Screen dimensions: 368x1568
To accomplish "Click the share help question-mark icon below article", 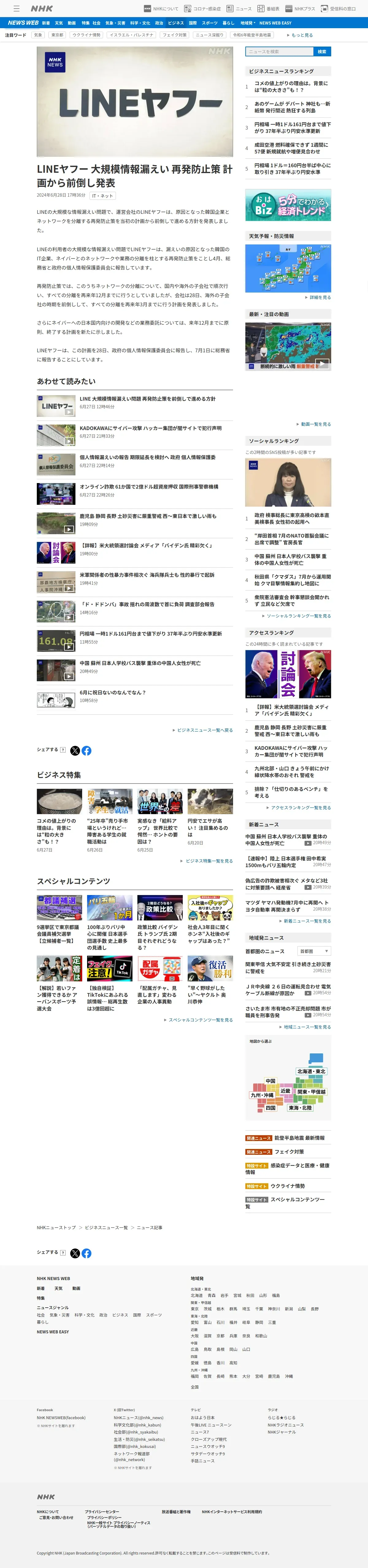I will [x=63, y=750].
